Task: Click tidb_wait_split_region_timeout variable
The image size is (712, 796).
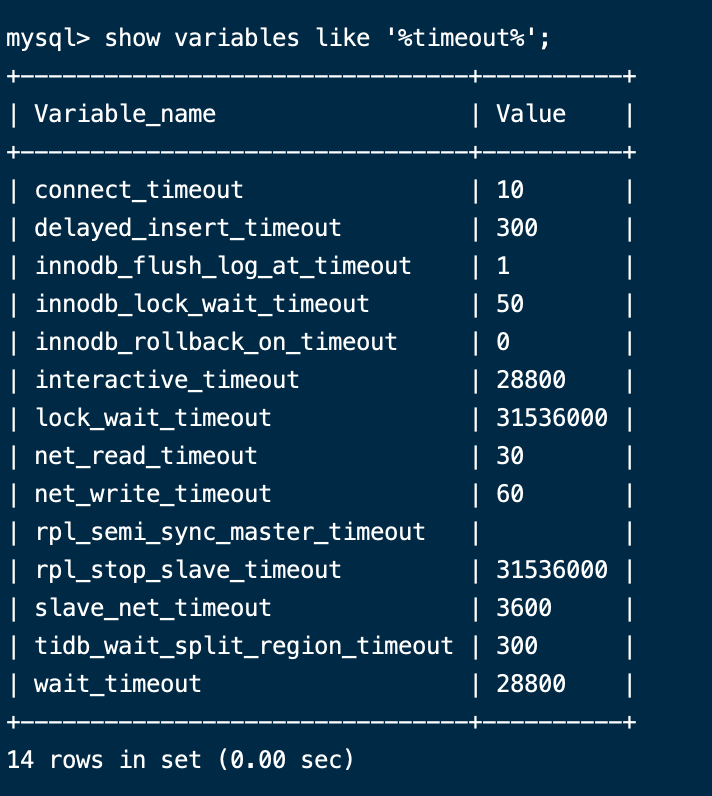Action: pyautogui.click(x=243, y=646)
